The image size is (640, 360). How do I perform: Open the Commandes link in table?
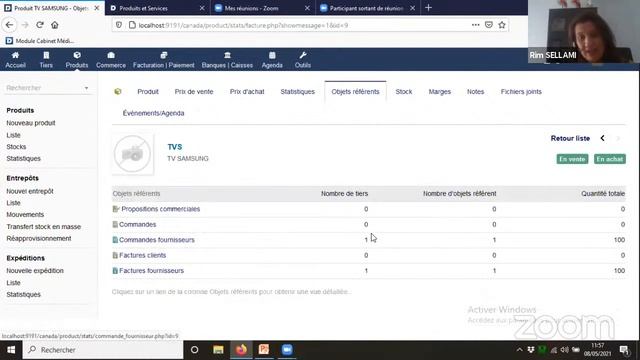tap(138, 224)
